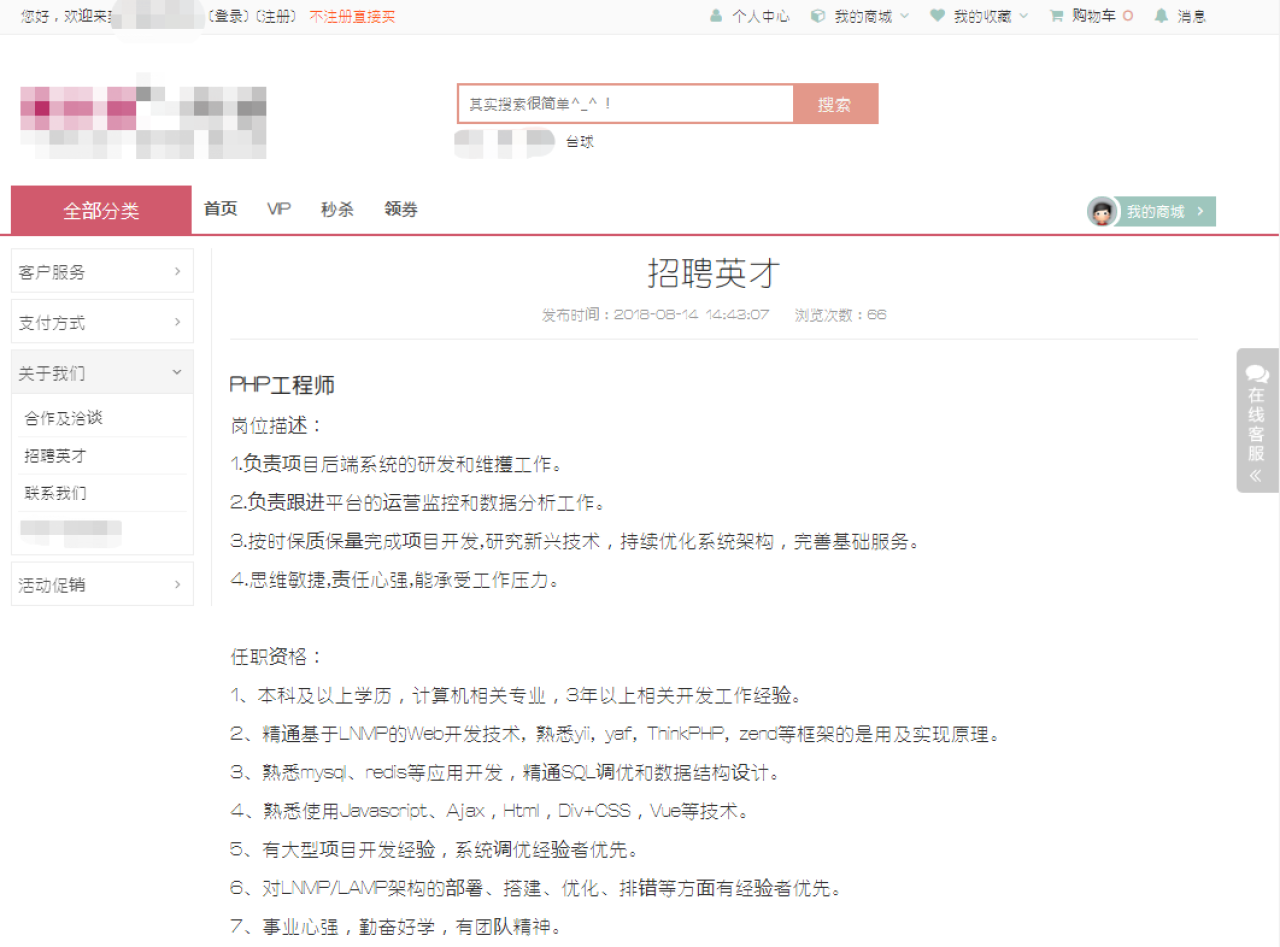Open the online customer service chat bubble icon
The width and height of the screenshot is (1280, 947).
1257,372
